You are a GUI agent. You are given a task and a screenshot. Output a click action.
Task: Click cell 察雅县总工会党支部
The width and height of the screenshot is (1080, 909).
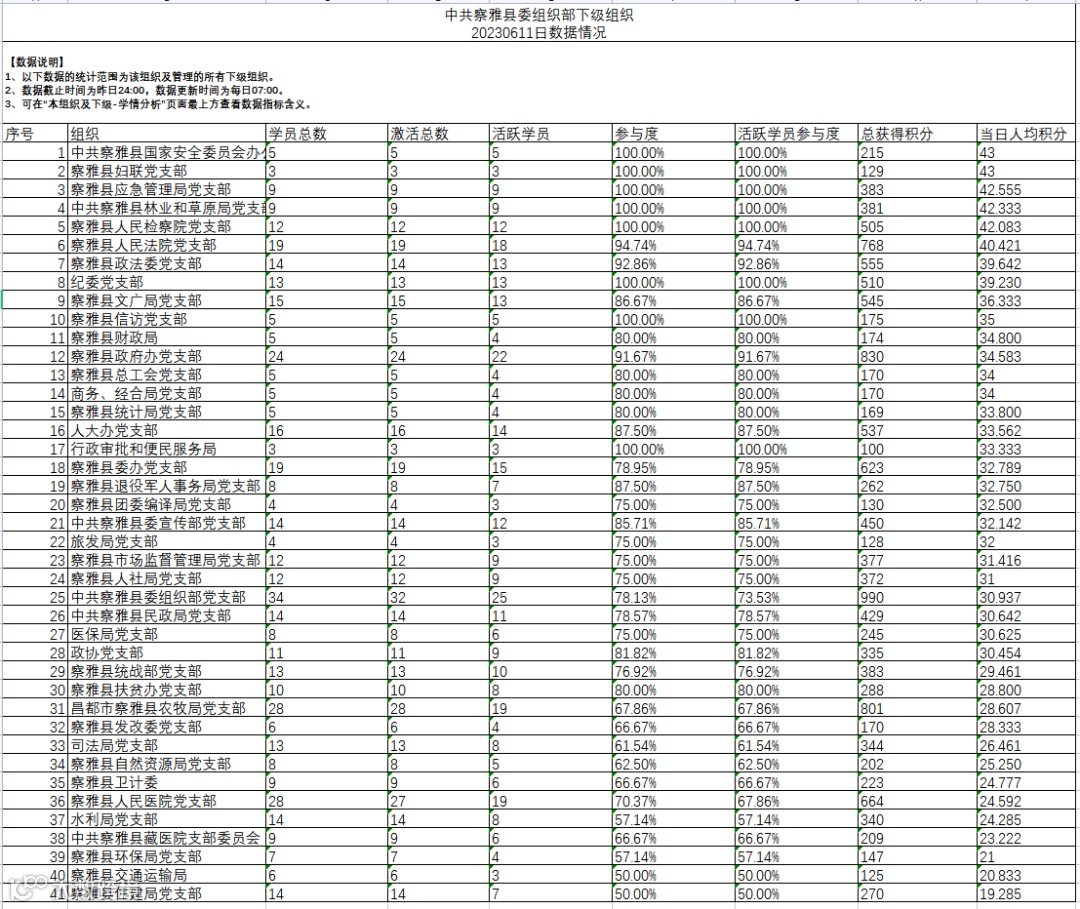pyautogui.click(x=167, y=375)
